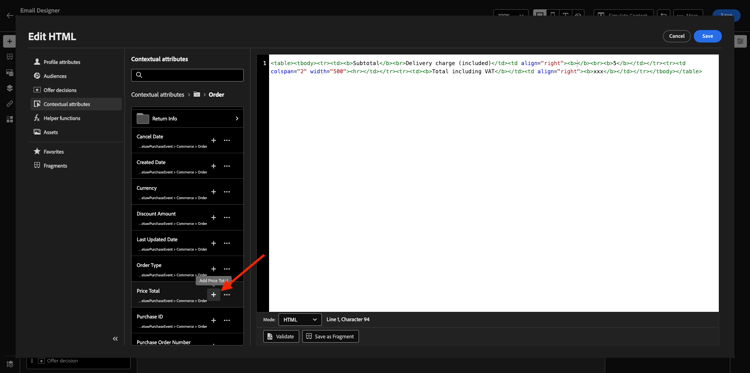
Task: Click inside the HTML code editor
Action: point(494,183)
